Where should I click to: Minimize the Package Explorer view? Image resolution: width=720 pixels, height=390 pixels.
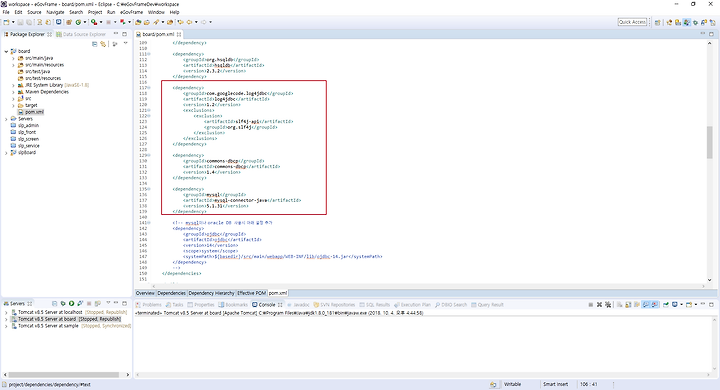[x=116, y=34]
